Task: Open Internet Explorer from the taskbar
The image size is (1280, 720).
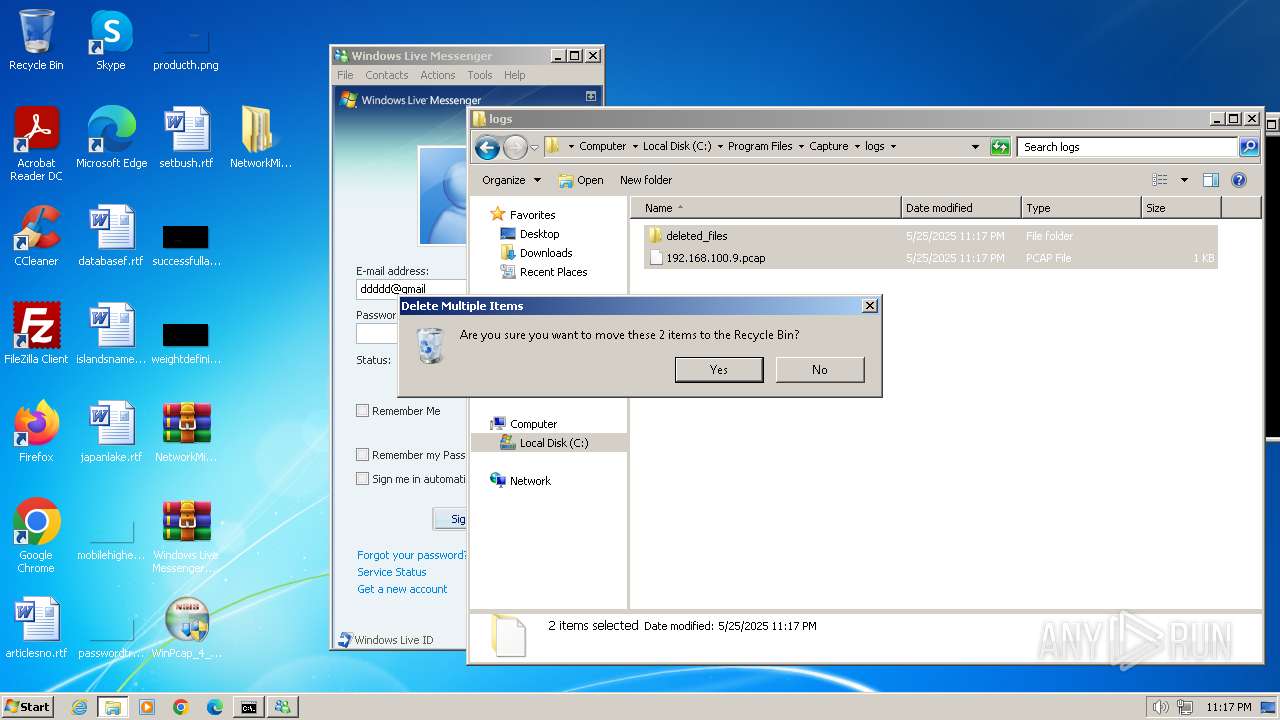Action: [x=79, y=707]
